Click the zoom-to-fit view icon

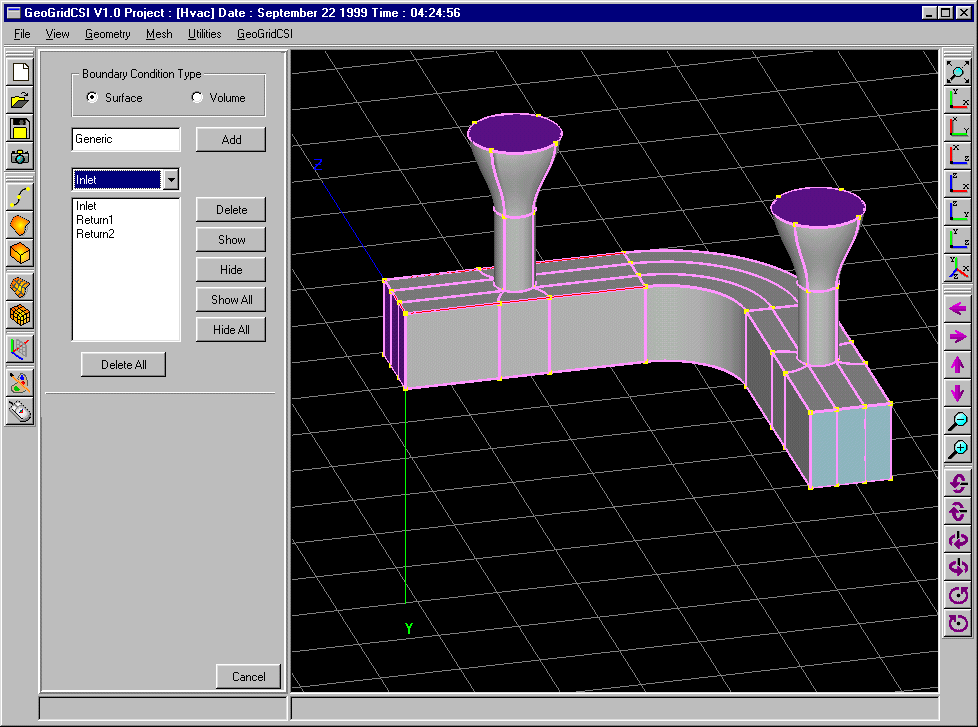958,72
